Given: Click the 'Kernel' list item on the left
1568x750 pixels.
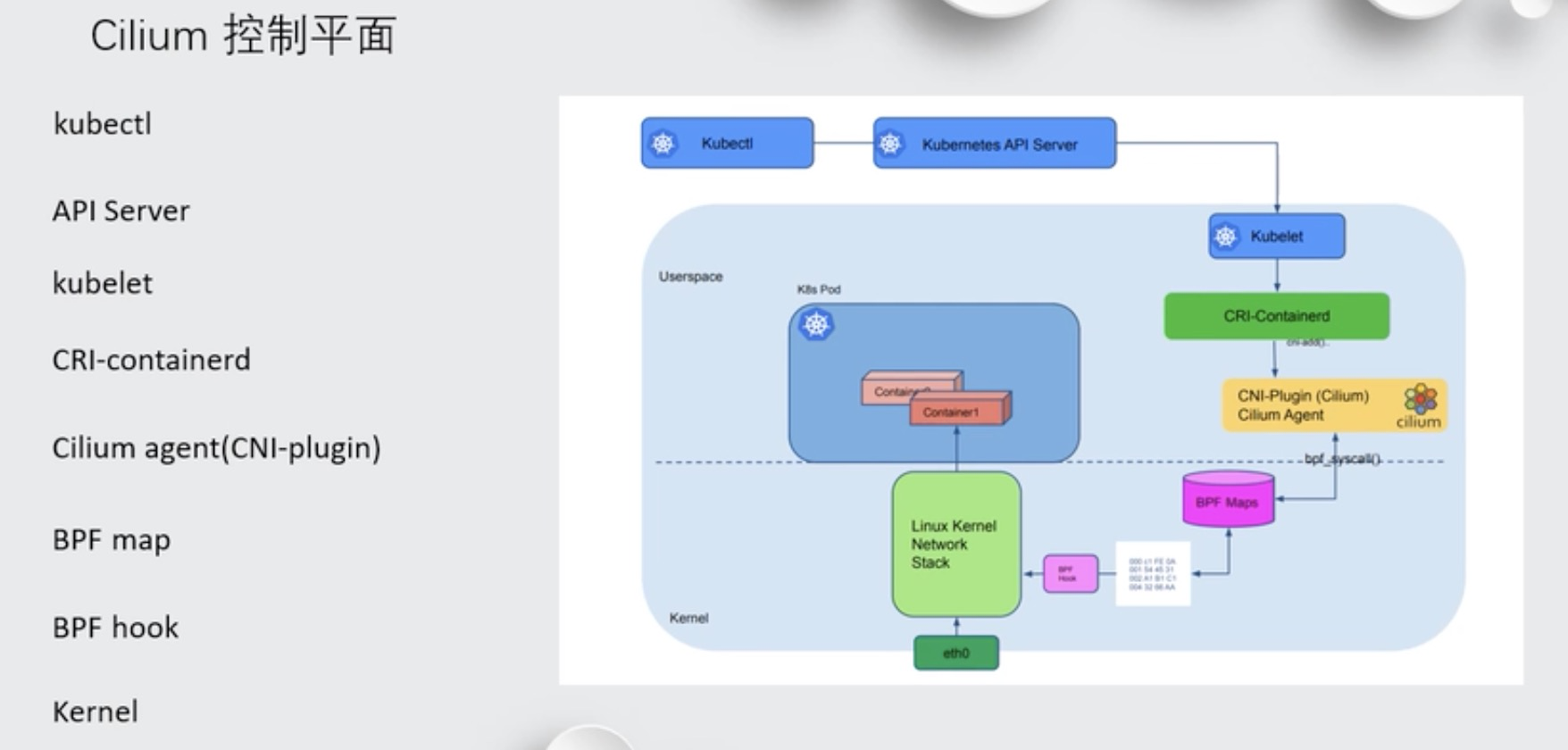Looking at the screenshot, I should (95, 712).
